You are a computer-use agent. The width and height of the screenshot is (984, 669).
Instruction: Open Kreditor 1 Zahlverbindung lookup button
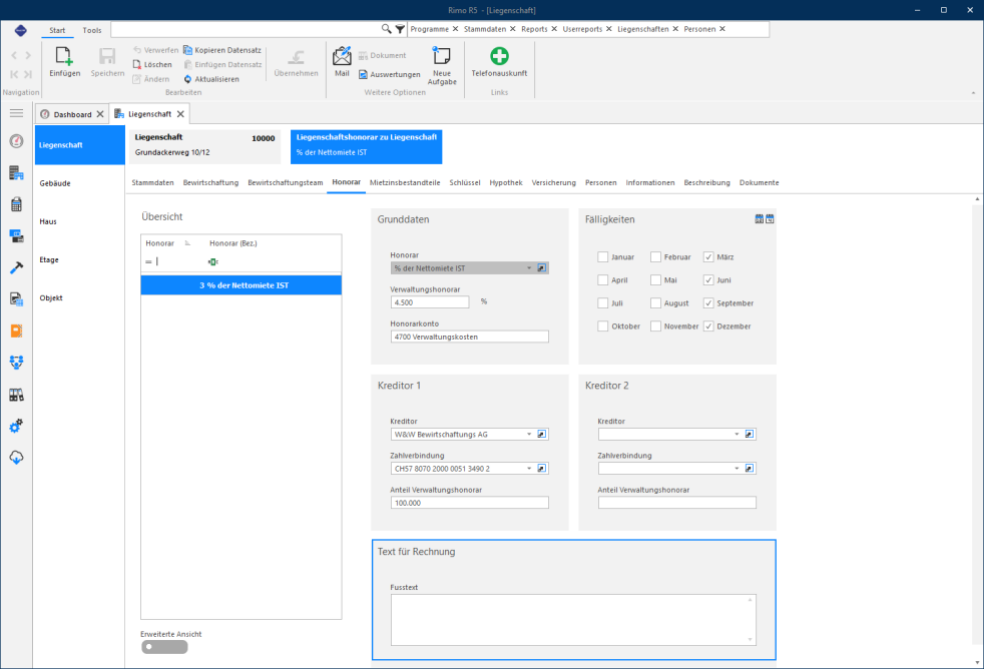(542, 468)
